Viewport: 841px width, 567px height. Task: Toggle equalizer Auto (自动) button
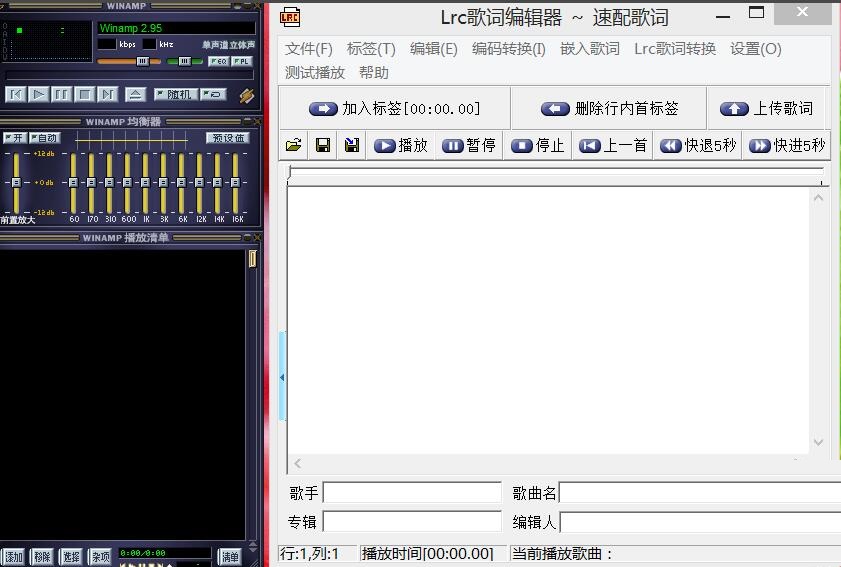click(x=45, y=138)
